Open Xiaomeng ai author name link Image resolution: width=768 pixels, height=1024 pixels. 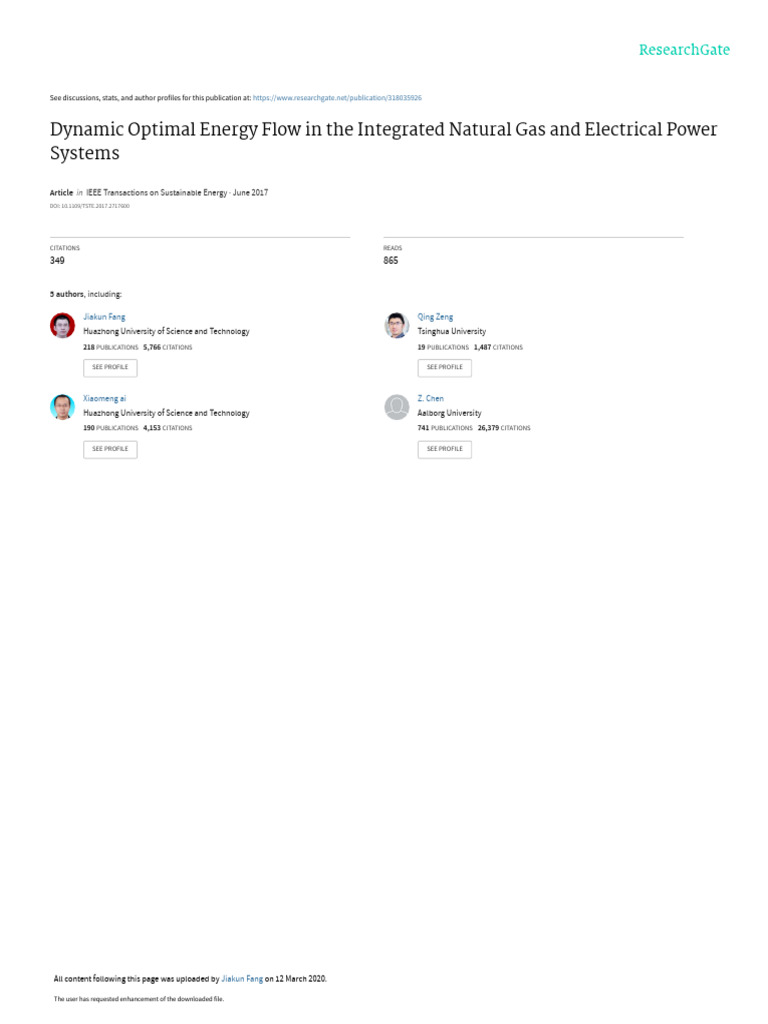click(x=104, y=398)
